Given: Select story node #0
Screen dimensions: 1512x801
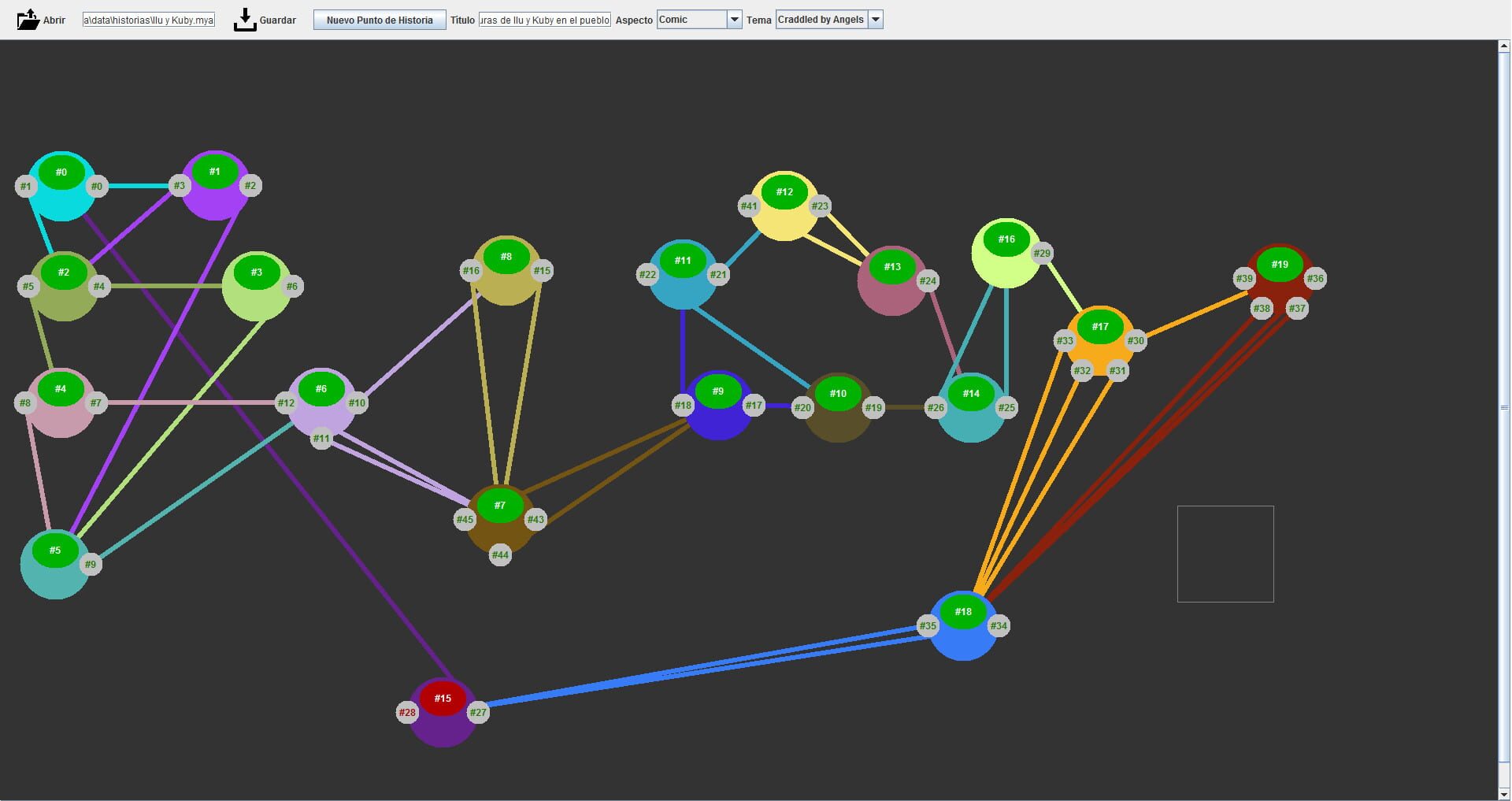Looking at the screenshot, I should (x=62, y=172).
